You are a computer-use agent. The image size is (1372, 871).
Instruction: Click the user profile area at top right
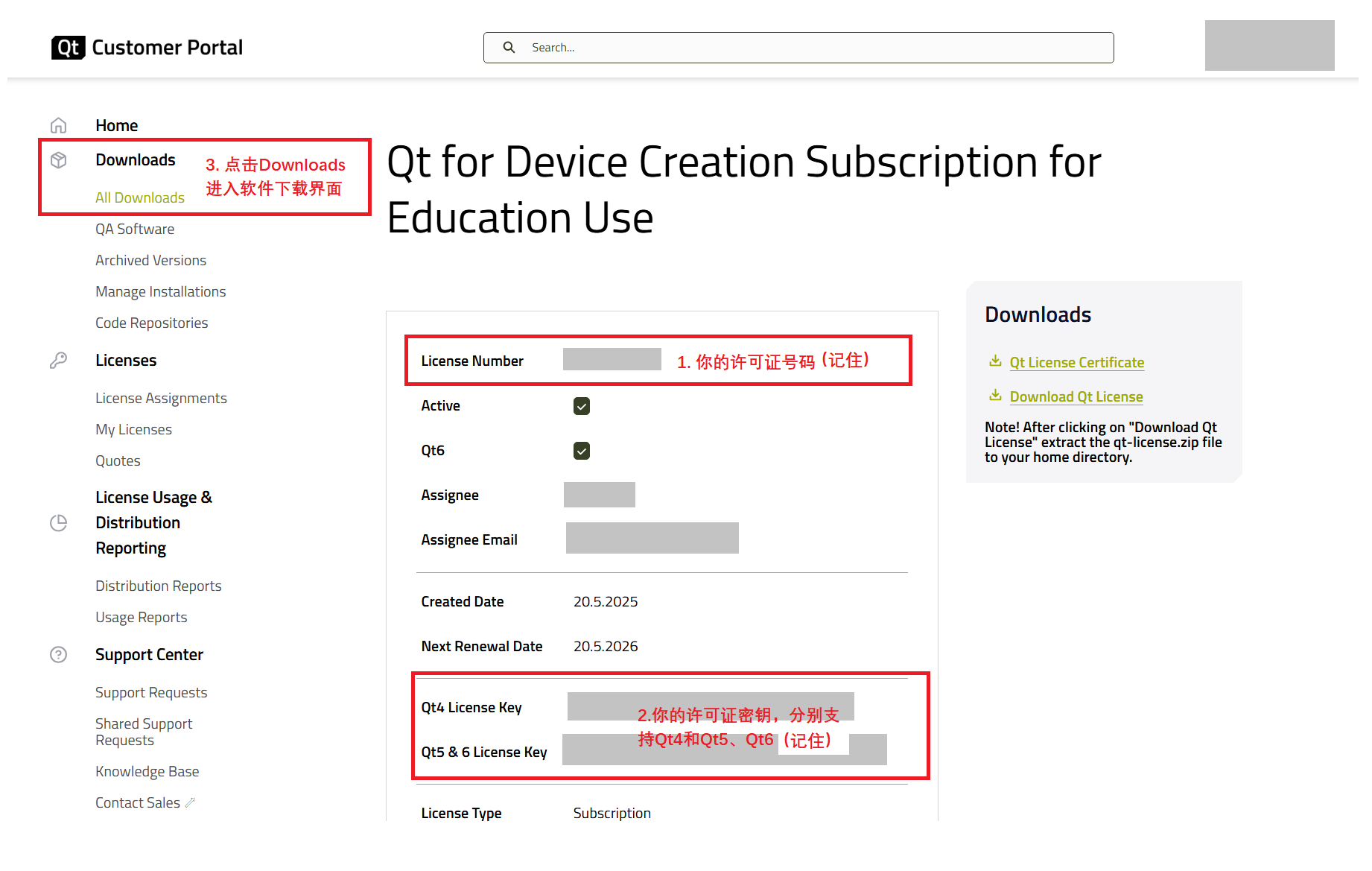tap(1269, 45)
